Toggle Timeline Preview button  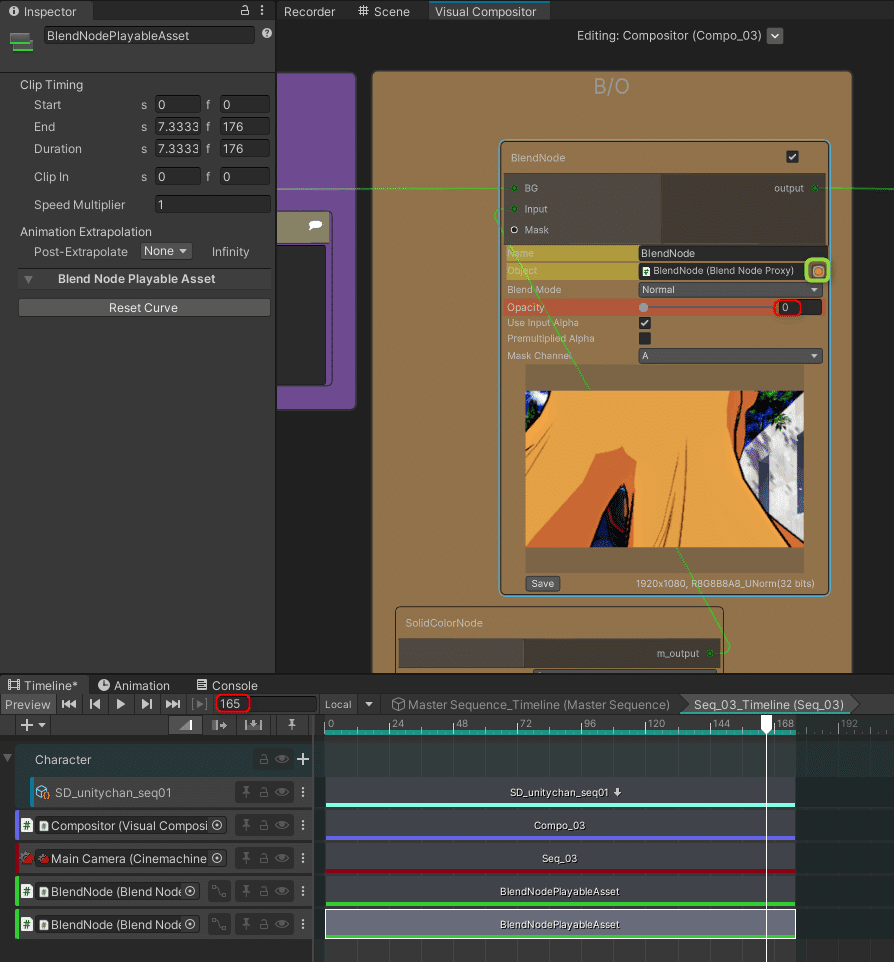point(28,704)
